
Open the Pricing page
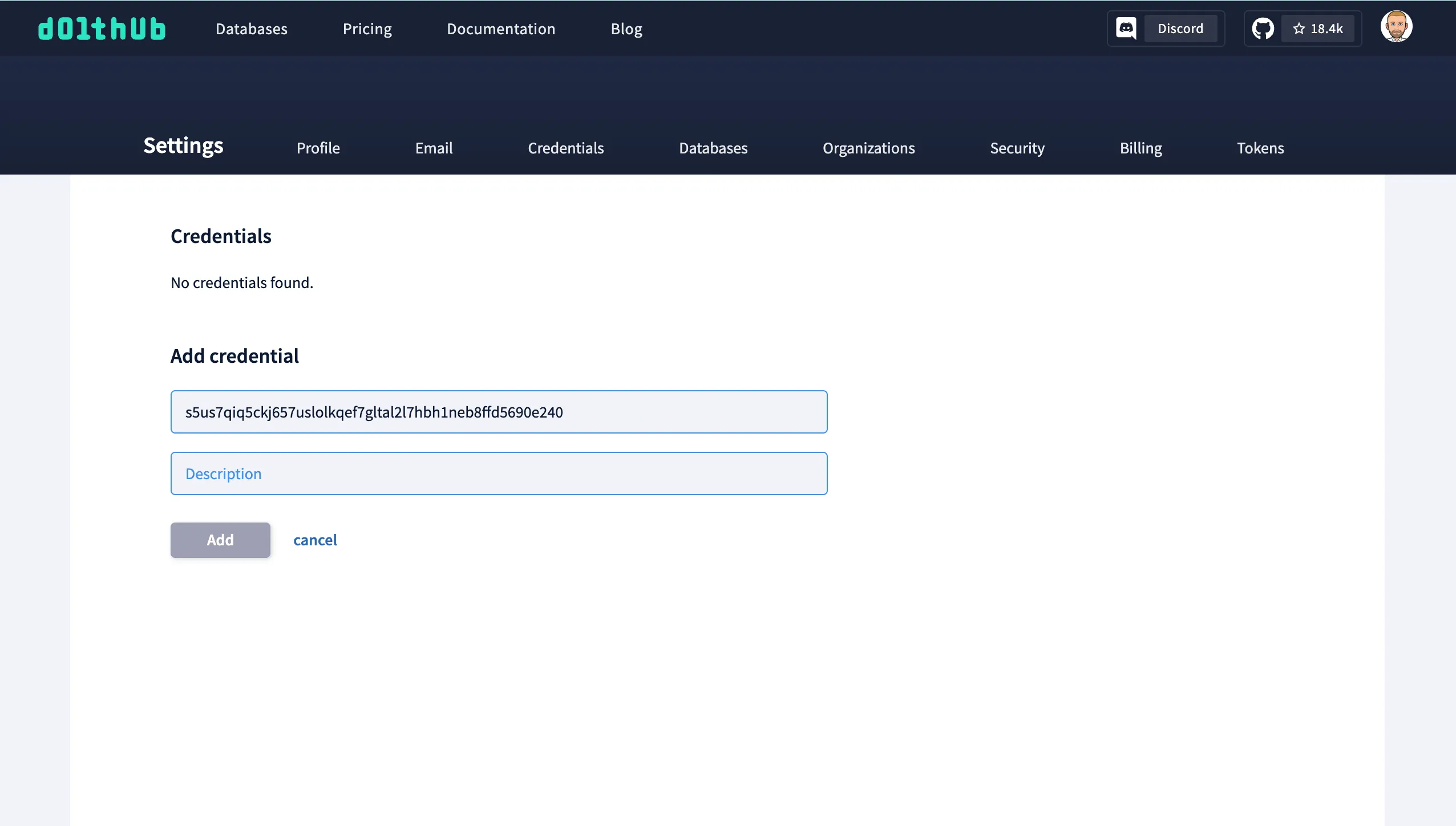pos(367,28)
